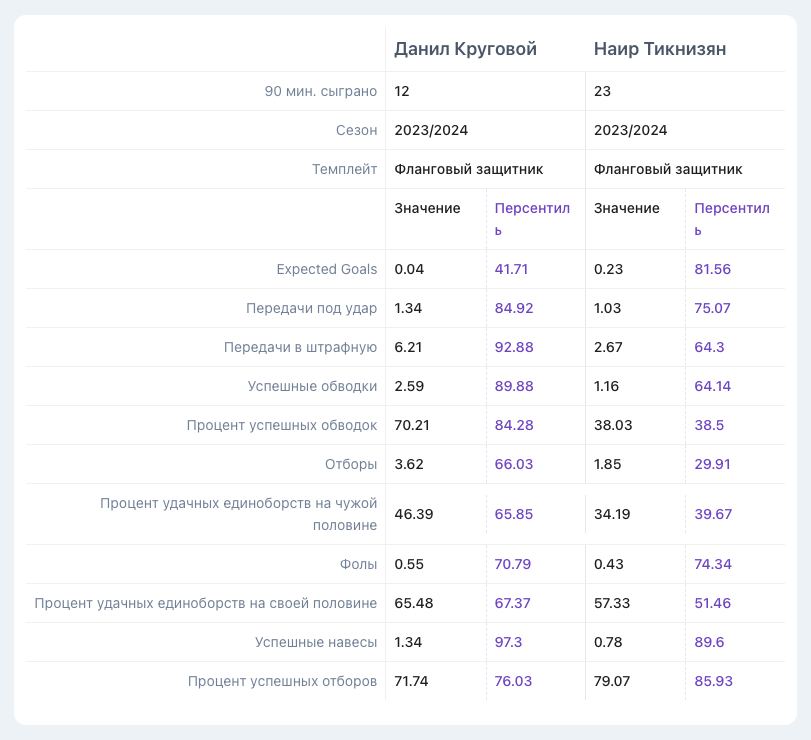Select percentile 84.92 for Передачи под удар
This screenshot has width=811, height=740.
(x=514, y=308)
